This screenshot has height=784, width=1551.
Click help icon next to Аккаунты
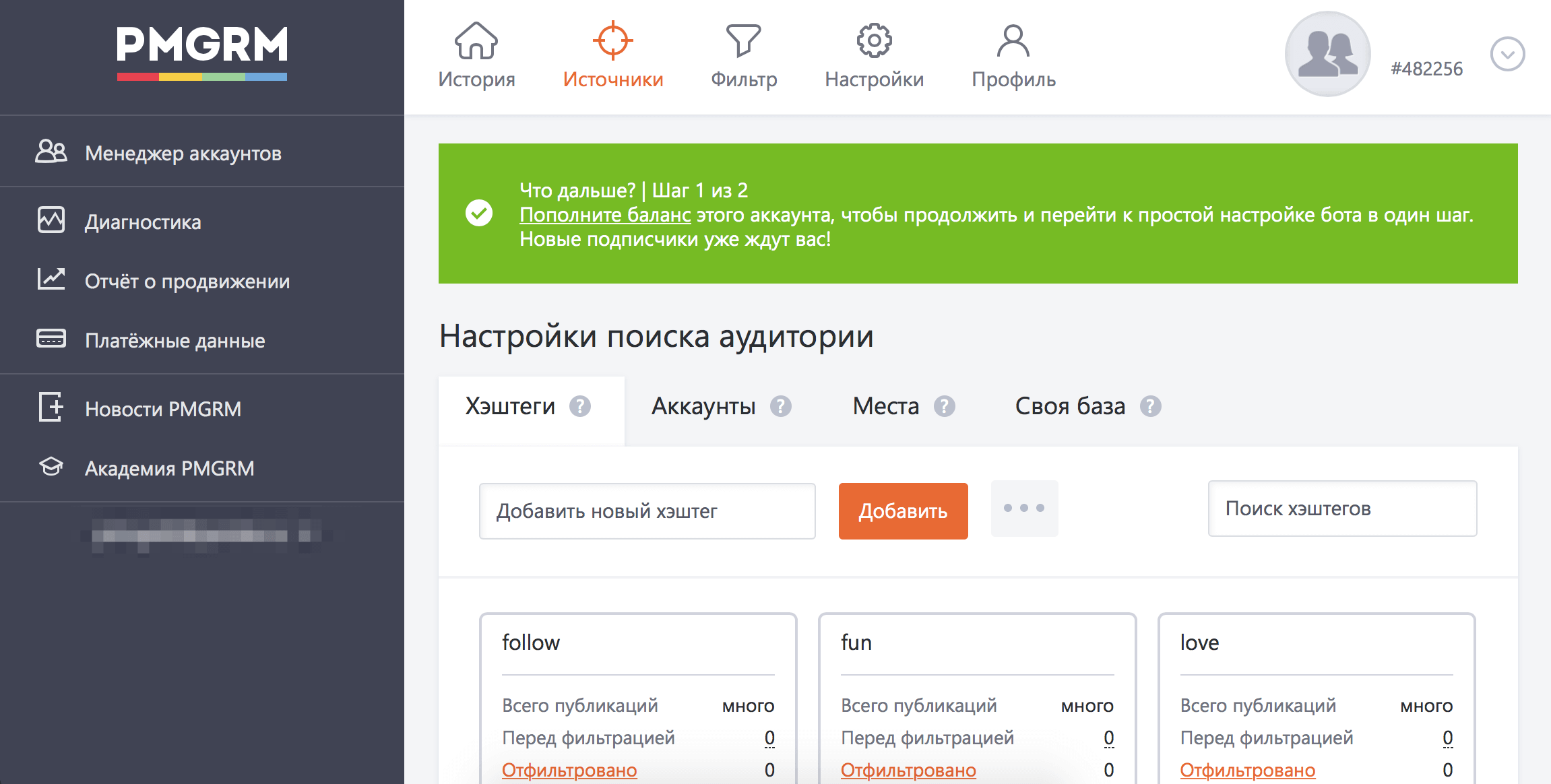click(x=781, y=406)
